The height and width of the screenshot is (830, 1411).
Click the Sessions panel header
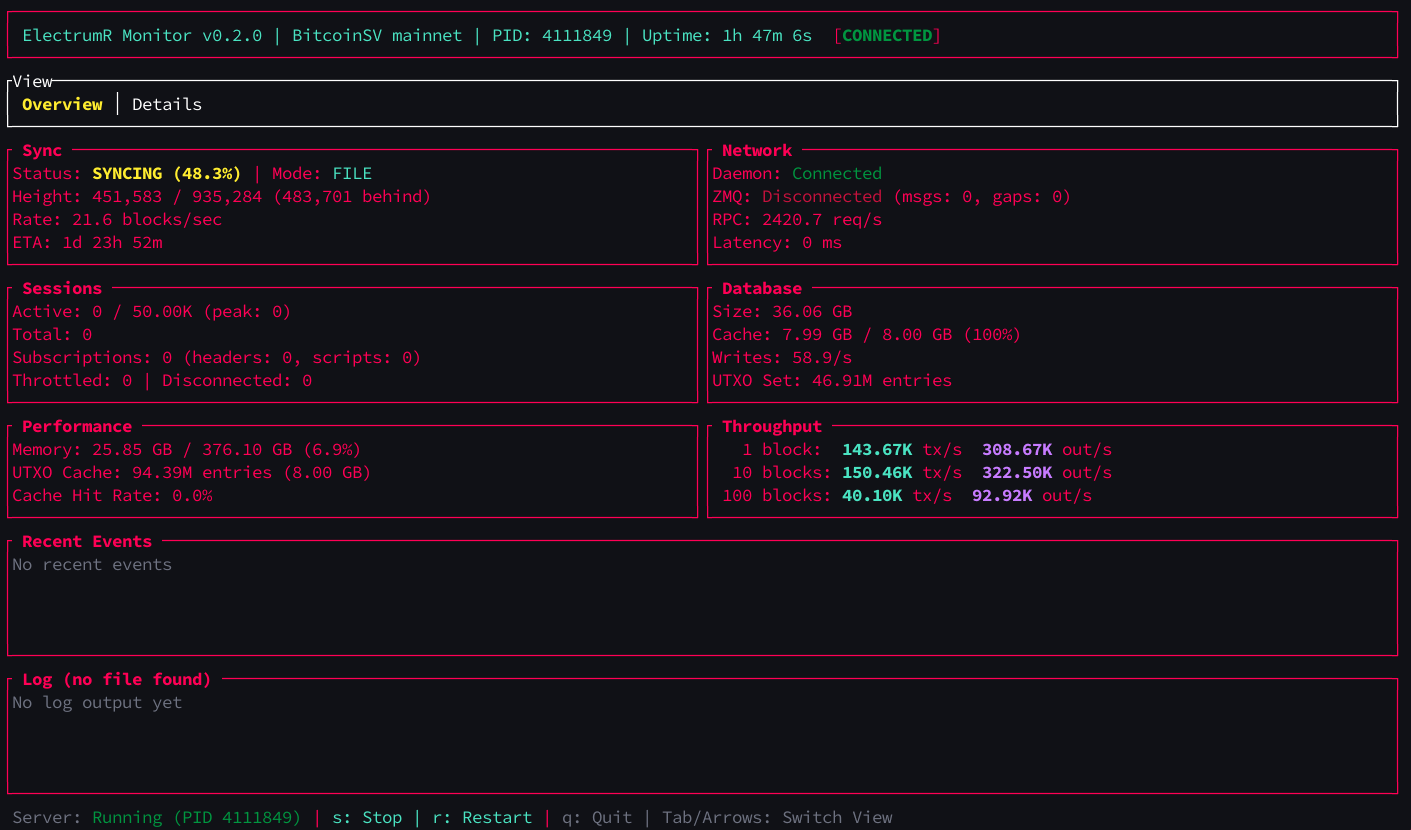click(61, 288)
